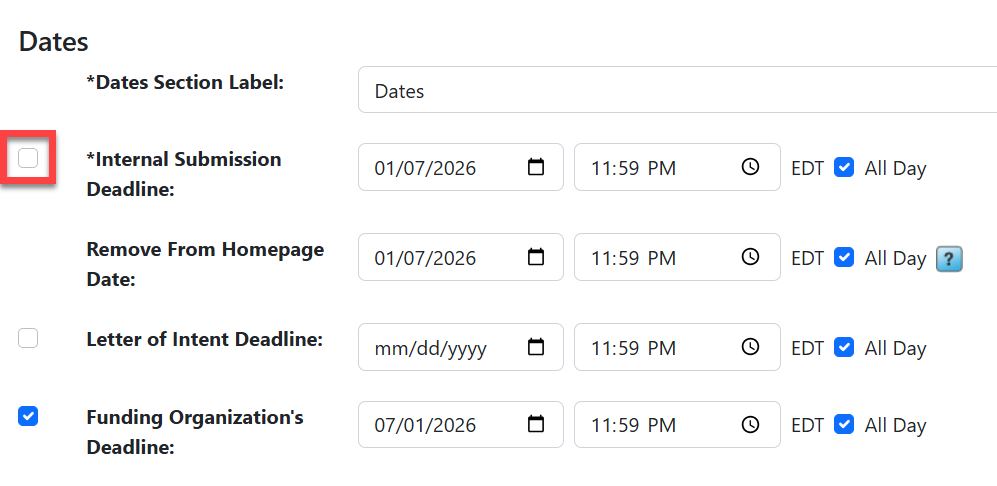Click the Funding Organization's Deadline date 07/01/2026
Image resolution: width=997 pixels, height=486 pixels.
click(x=425, y=426)
